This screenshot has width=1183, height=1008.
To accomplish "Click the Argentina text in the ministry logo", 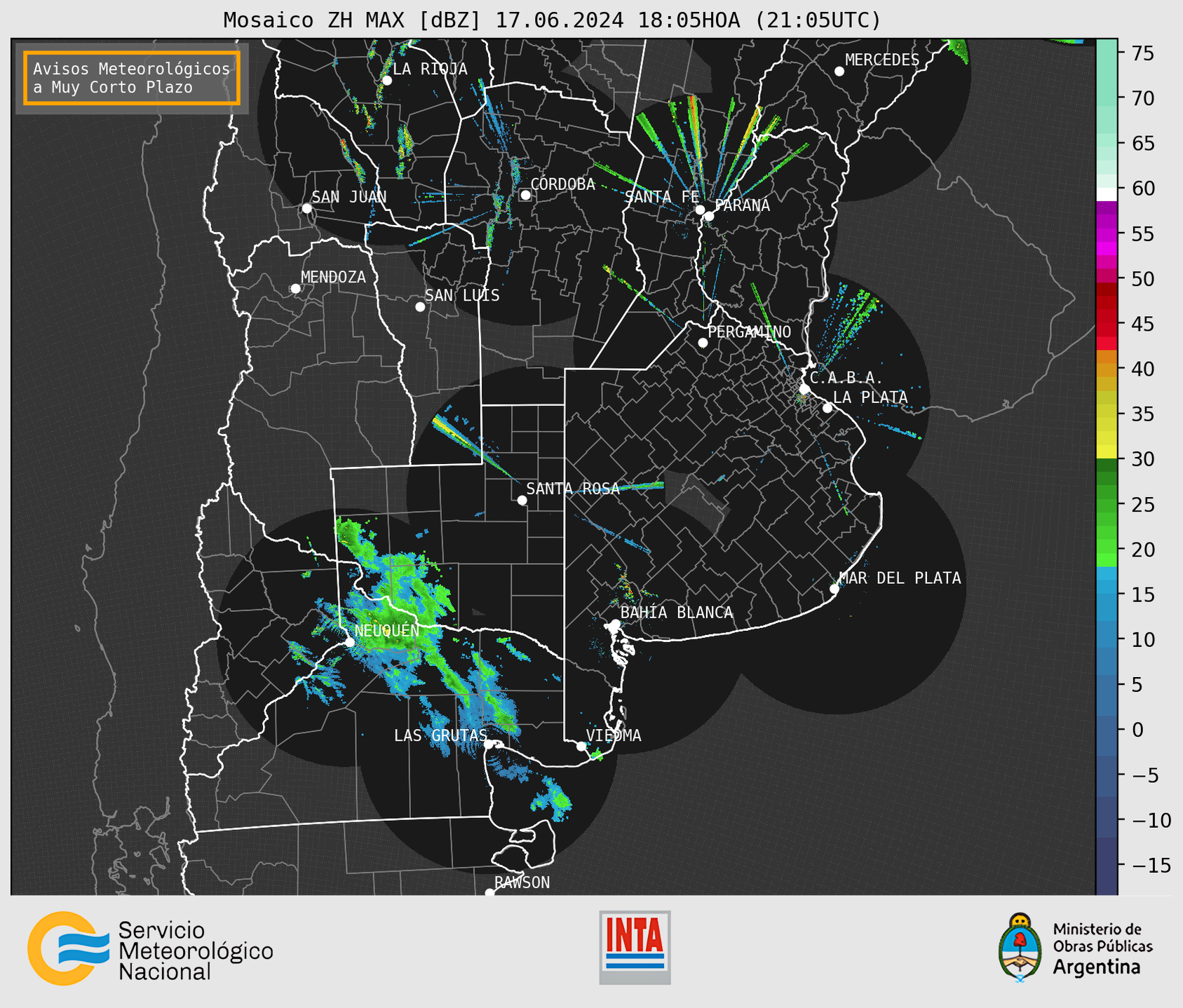I will [1097, 967].
